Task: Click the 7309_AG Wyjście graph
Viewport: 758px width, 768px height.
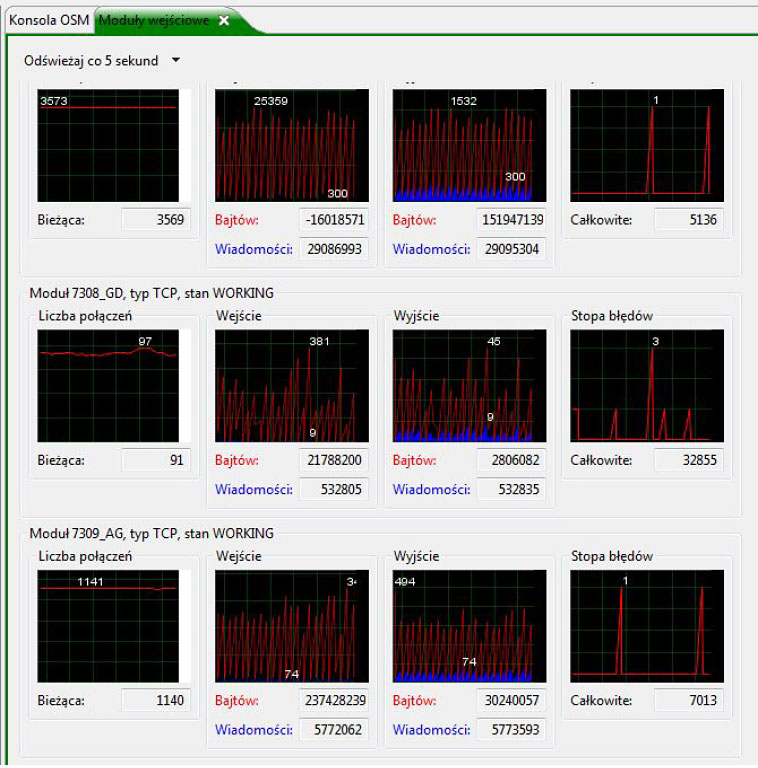Action: [470, 626]
